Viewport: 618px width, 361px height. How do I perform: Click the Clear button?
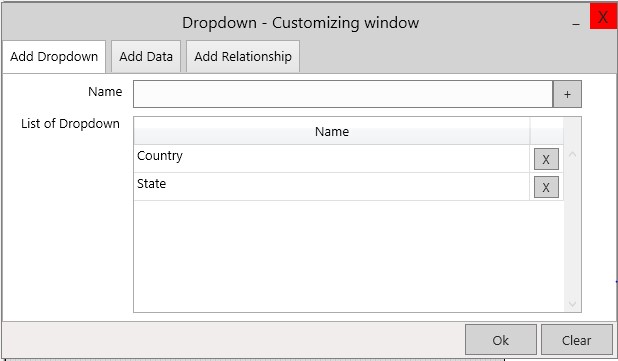coord(577,340)
